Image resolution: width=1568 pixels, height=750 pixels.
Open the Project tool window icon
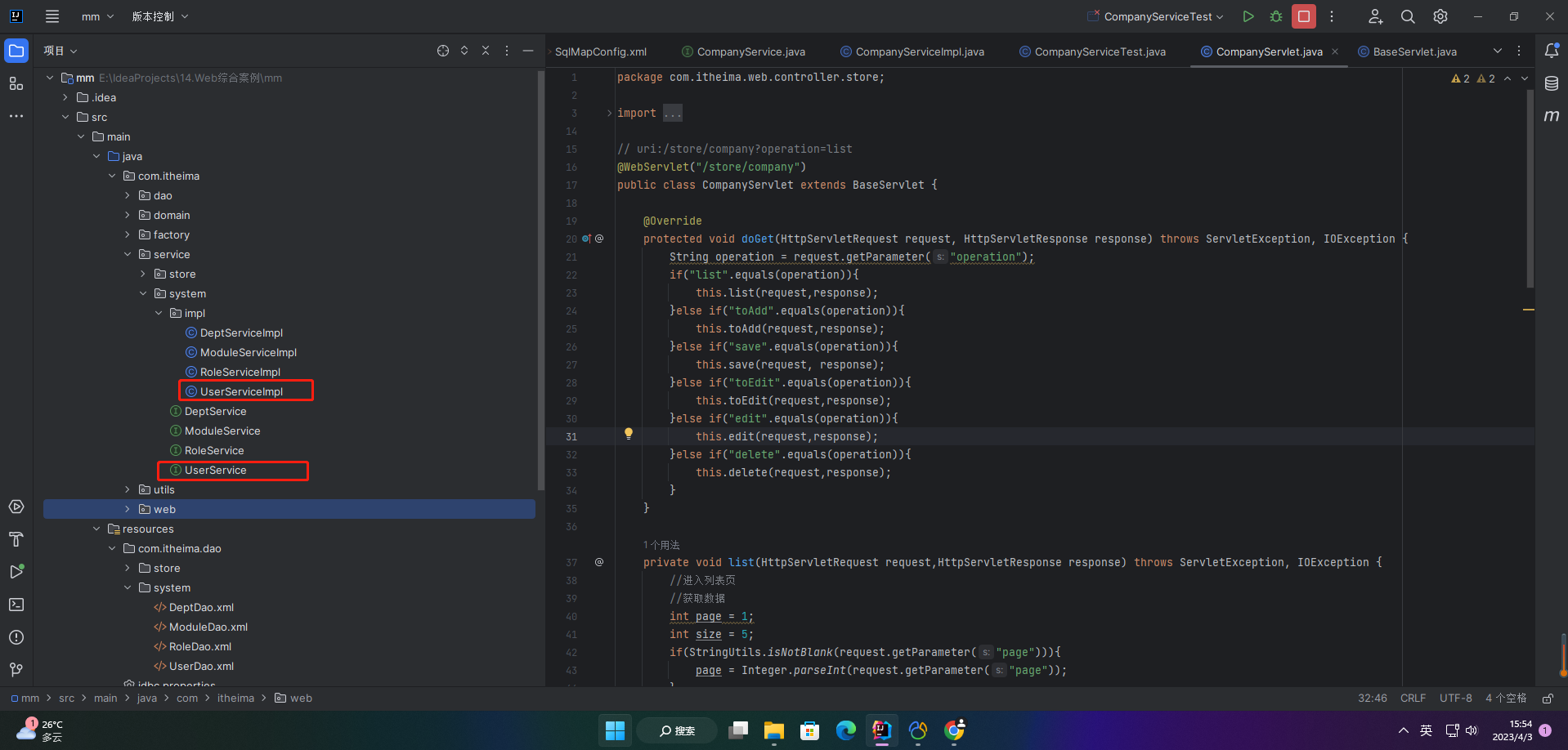tap(16, 51)
